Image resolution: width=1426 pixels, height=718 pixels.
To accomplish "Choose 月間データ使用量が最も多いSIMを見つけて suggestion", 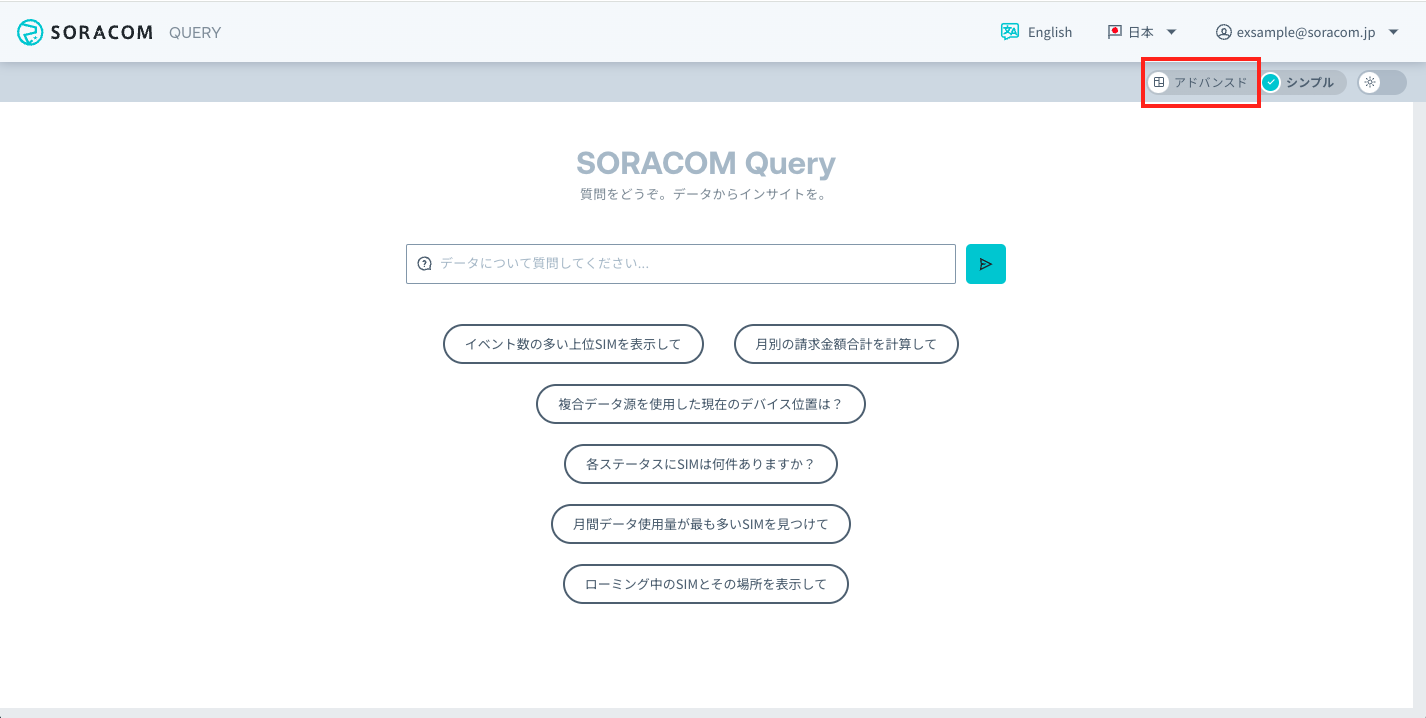I will 701,524.
